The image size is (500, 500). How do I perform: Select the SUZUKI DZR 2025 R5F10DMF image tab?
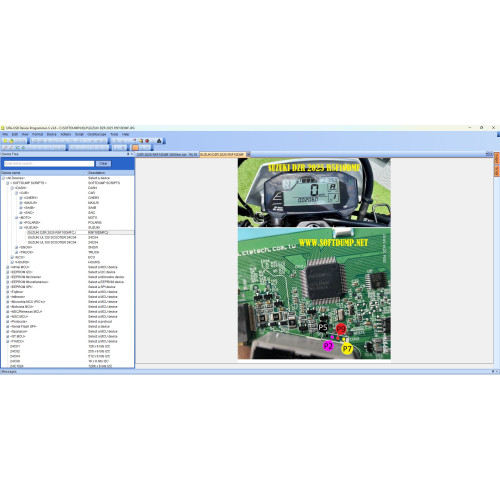tap(222, 155)
